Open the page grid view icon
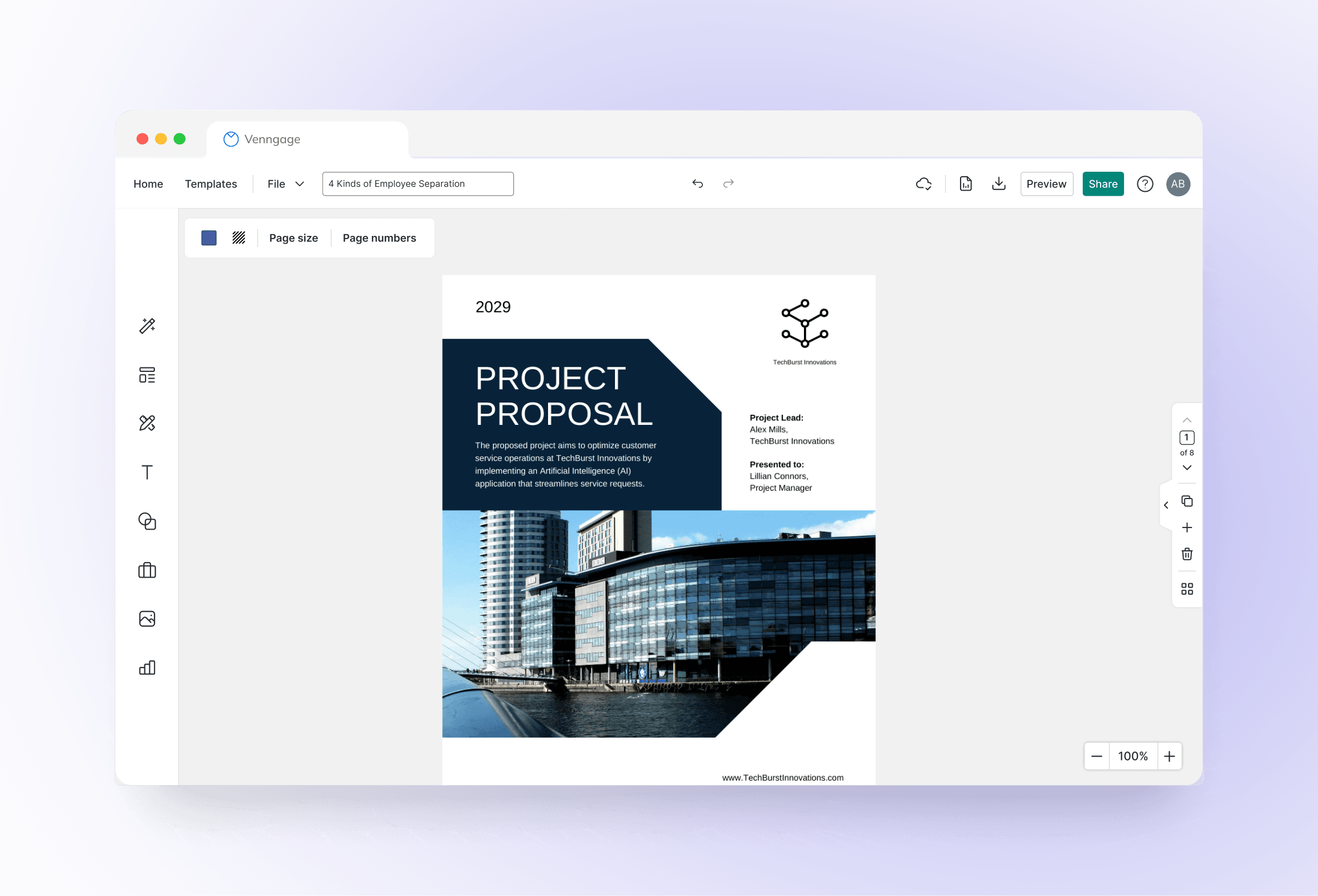The image size is (1318, 896). coord(1187,589)
